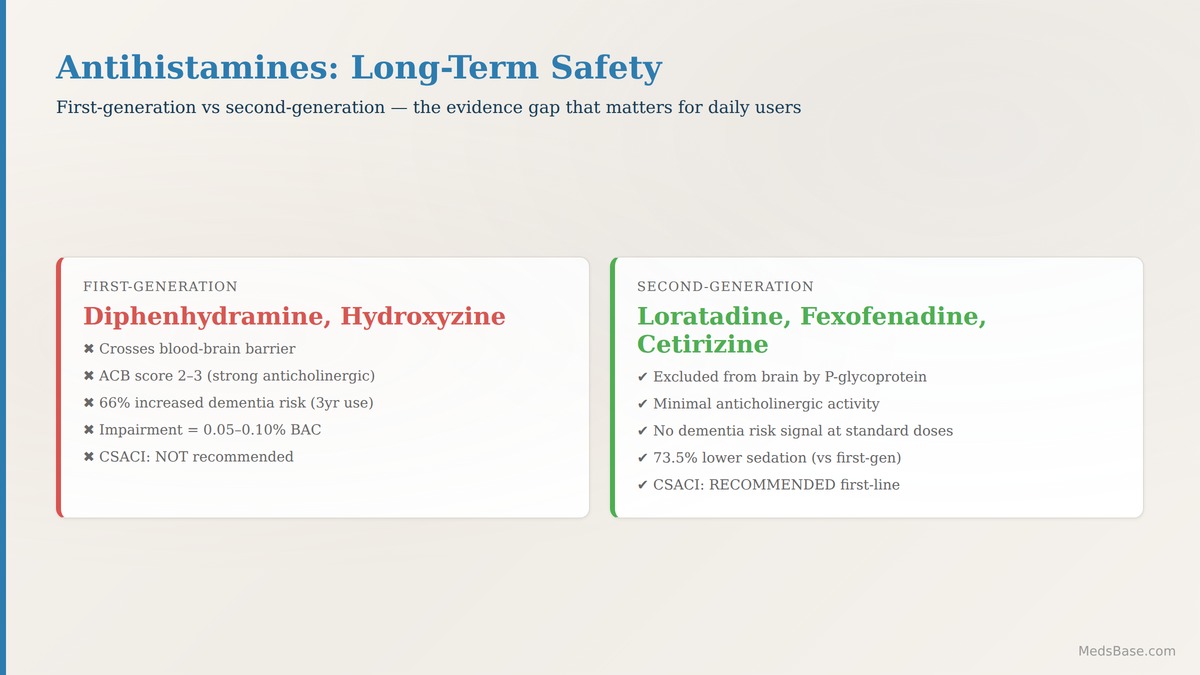Select the 'Antihistamines: Long-Term Safety' title

(x=359, y=68)
